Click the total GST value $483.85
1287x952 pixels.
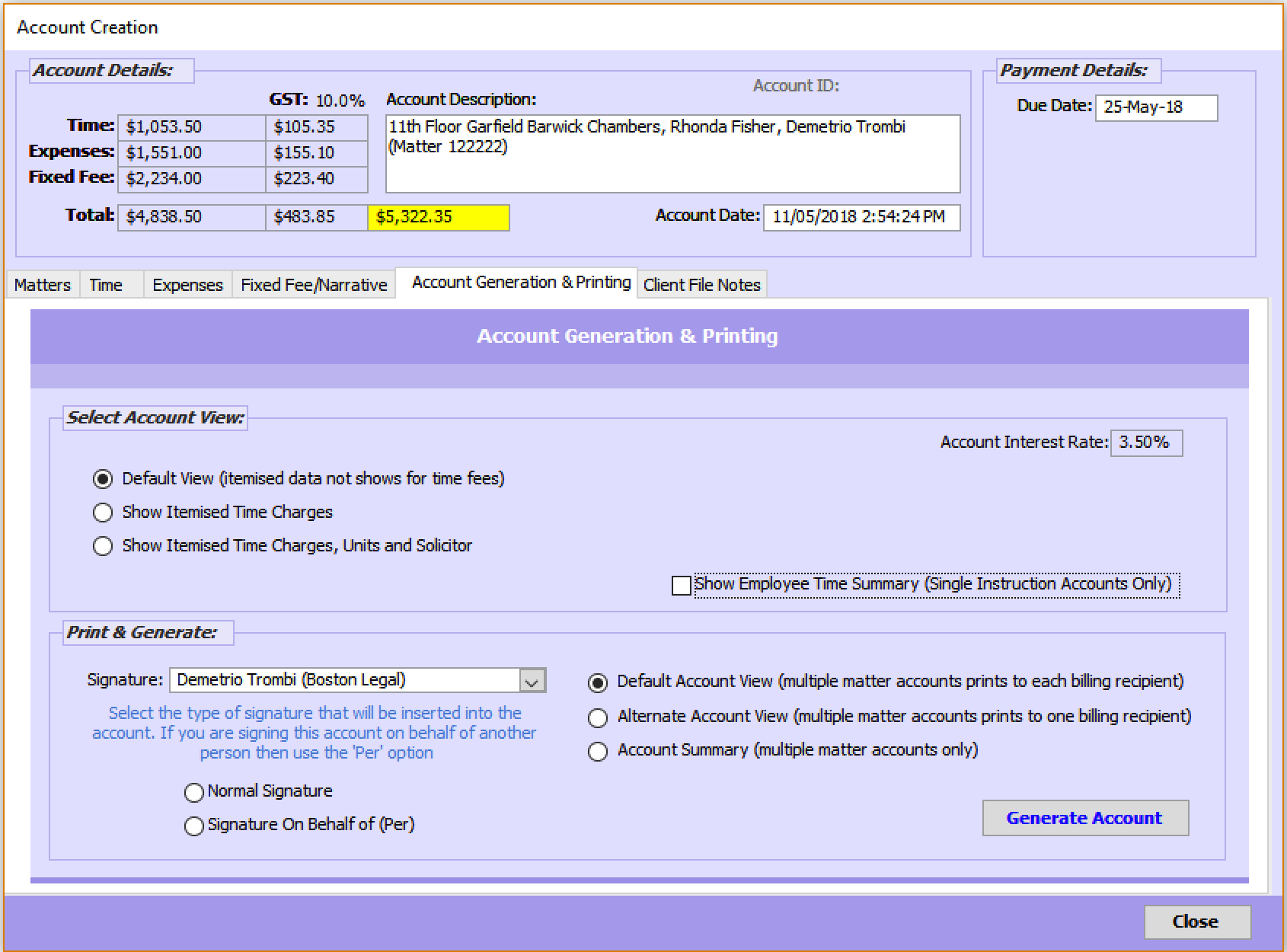pyautogui.click(x=317, y=217)
